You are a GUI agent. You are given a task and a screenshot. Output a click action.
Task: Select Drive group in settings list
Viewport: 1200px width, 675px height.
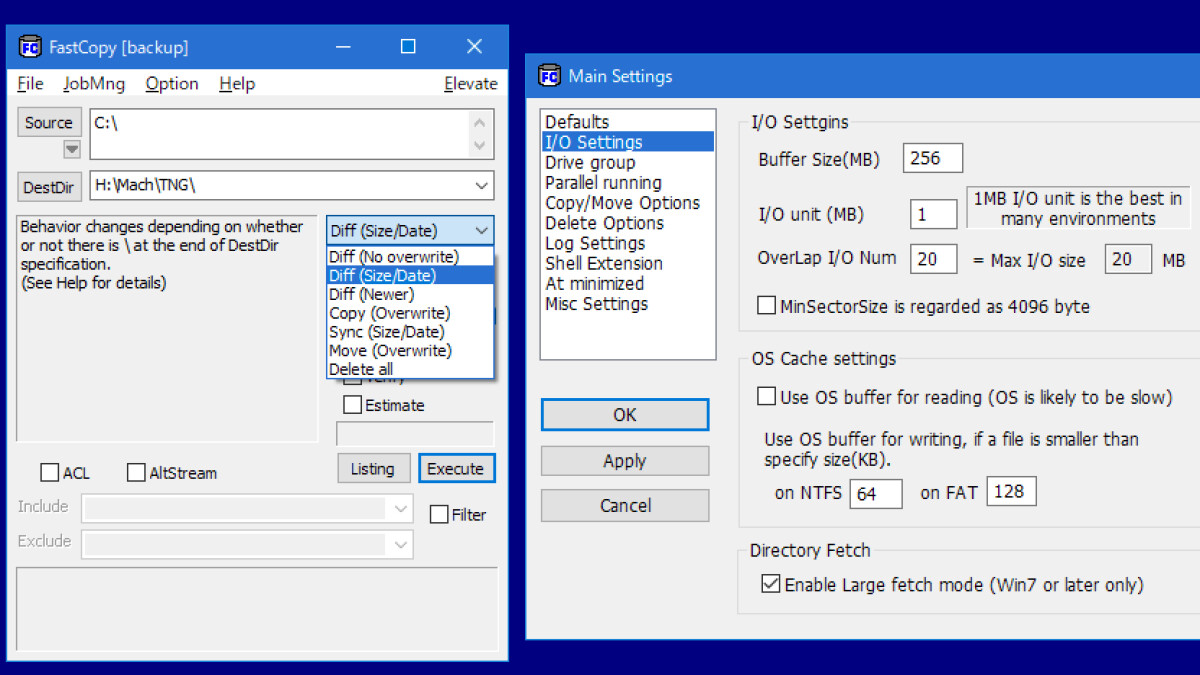click(627, 162)
